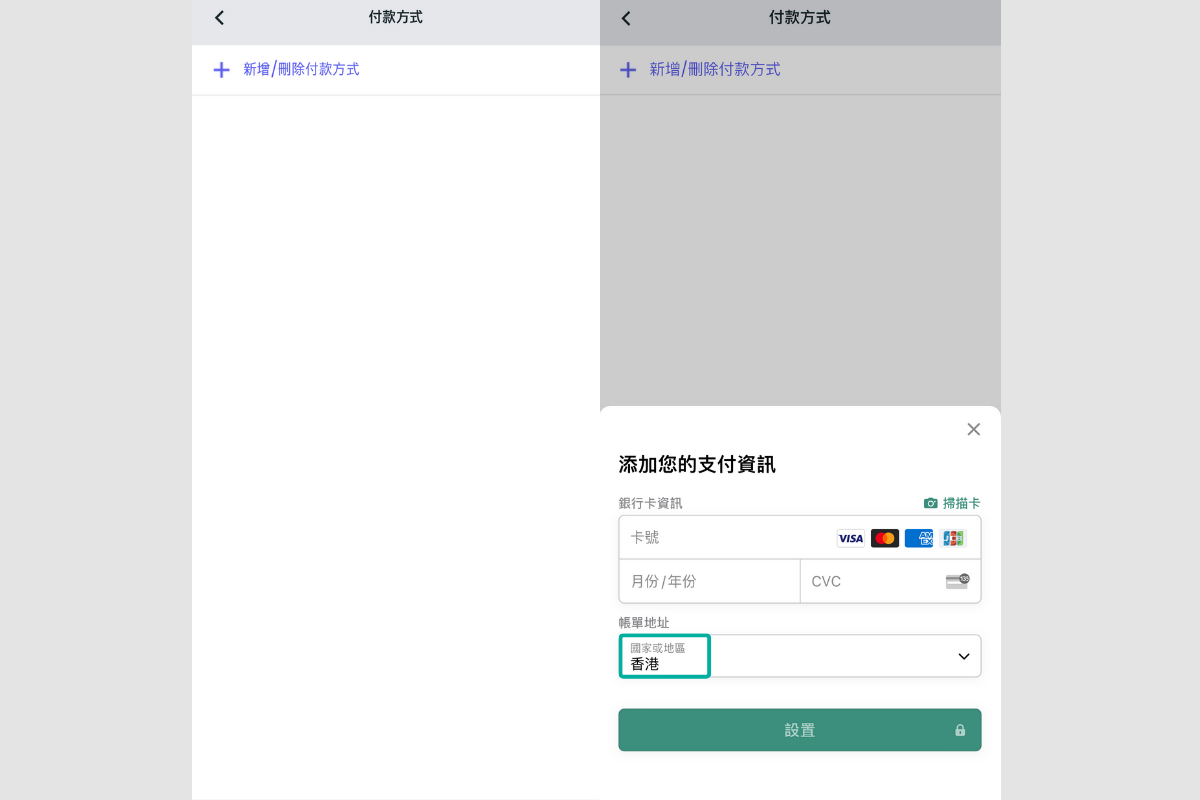1200x800 pixels.
Task: Click the 月份/年份 expiry field
Action: coord(710,581)
